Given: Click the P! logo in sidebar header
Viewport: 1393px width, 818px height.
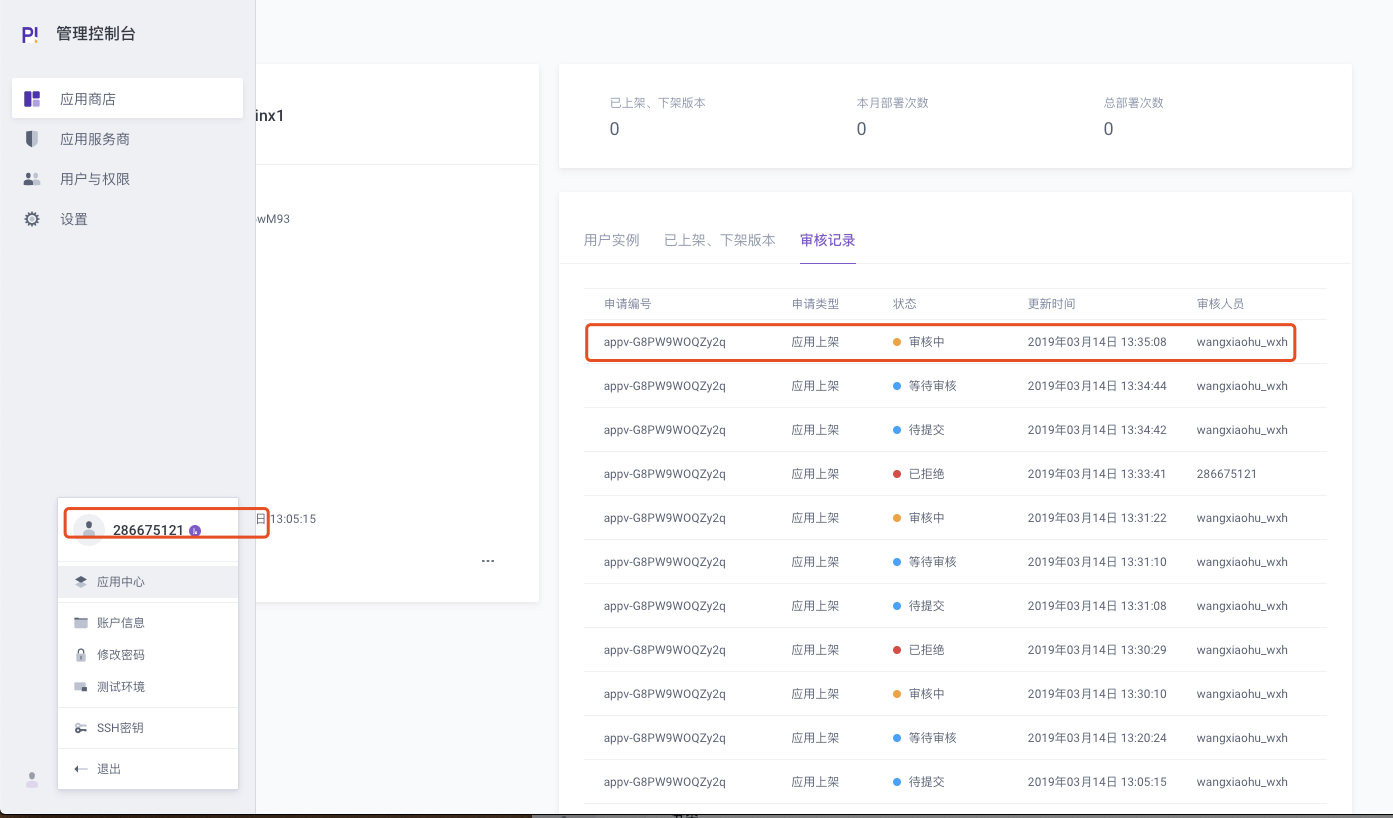Looking at the screenshot, I should tap(31, 34).
